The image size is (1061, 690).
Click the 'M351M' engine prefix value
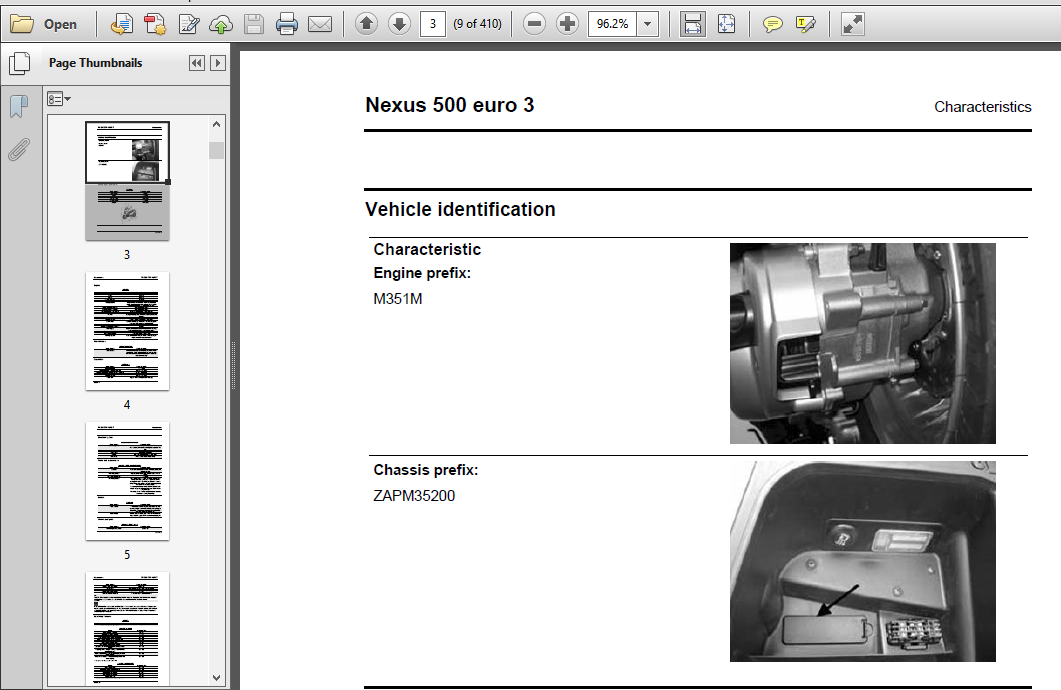coord(398,298)
